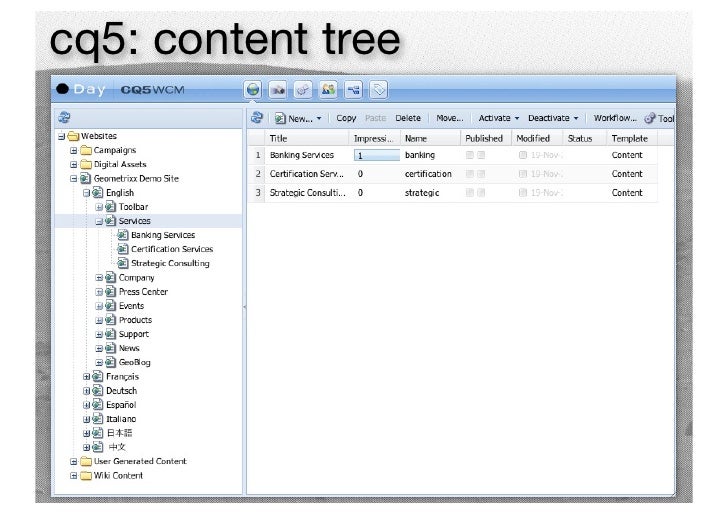This screenshot has height=514, width=728.
Task: Refresh the site tree panel
Action: [x=64, y=117]
